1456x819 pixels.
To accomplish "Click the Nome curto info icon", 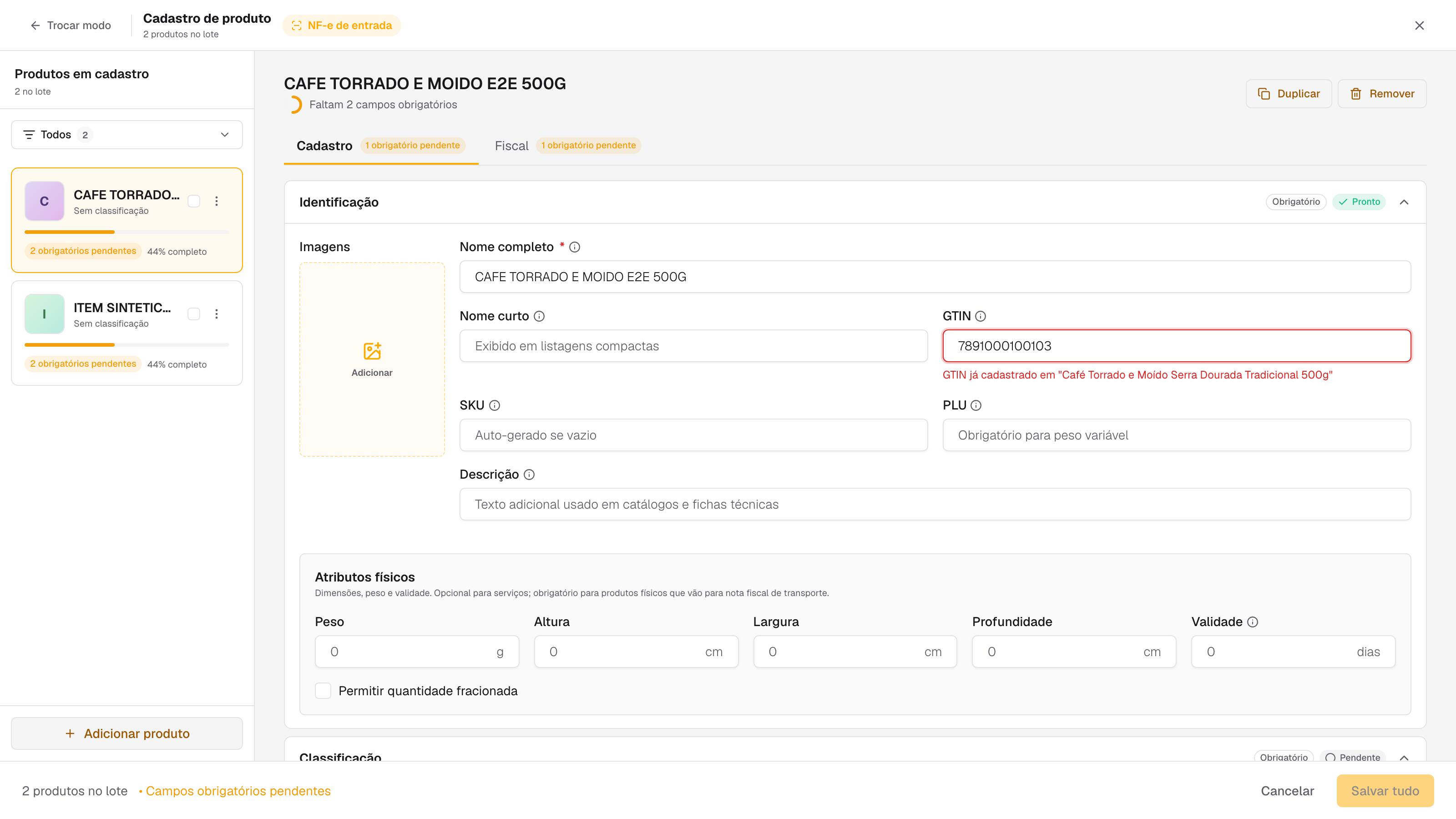I will click(539, 317).
